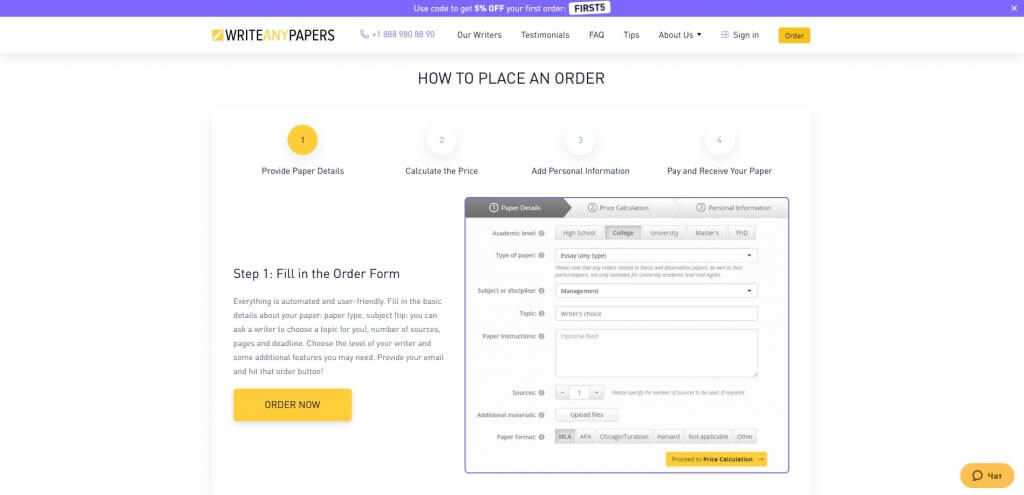The height and width of the screenshot is (495, 1024).
Task: Open Testimonials page
Action: [x=545, y=35]
